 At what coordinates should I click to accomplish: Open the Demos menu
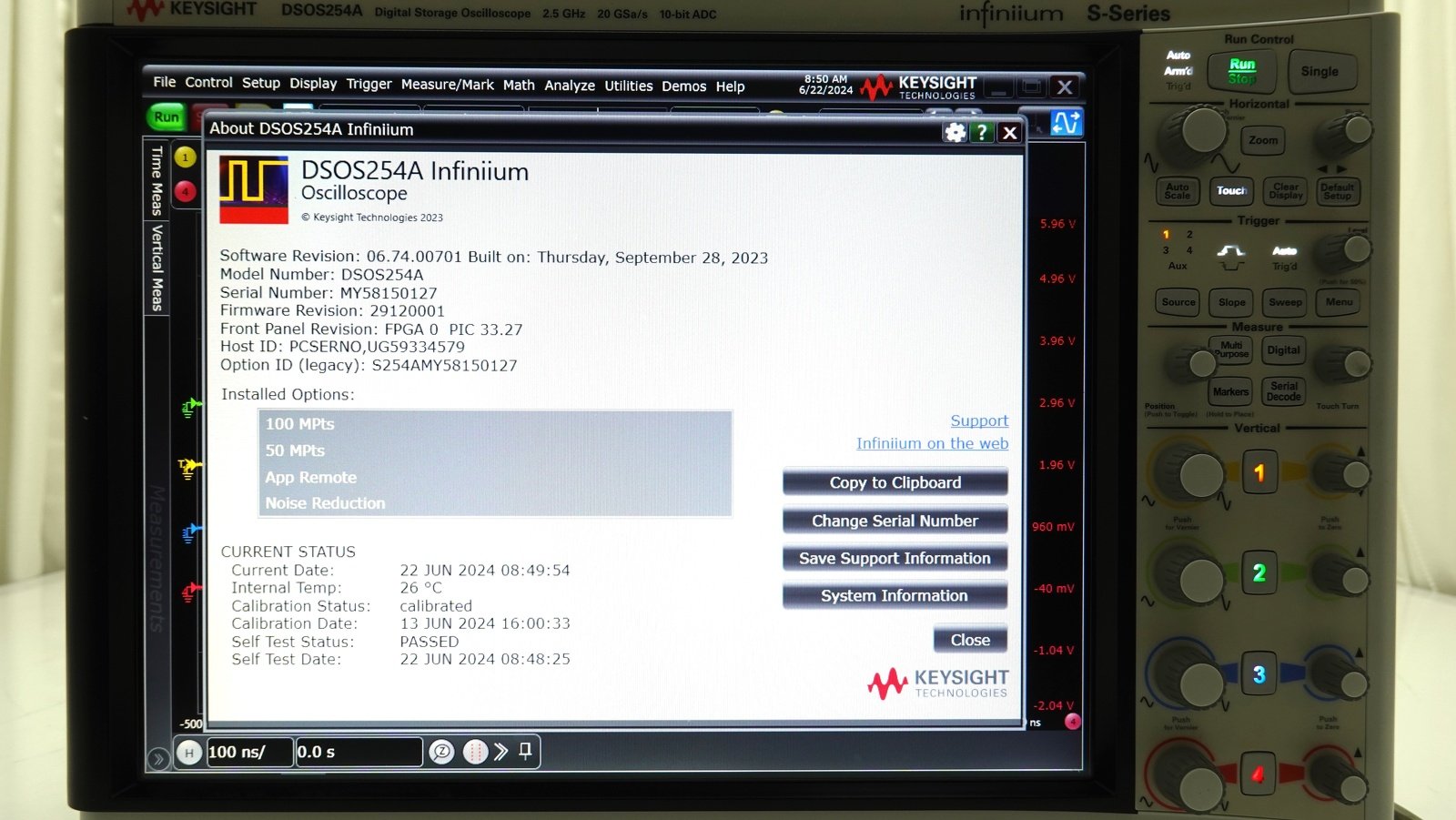point(683,86)
